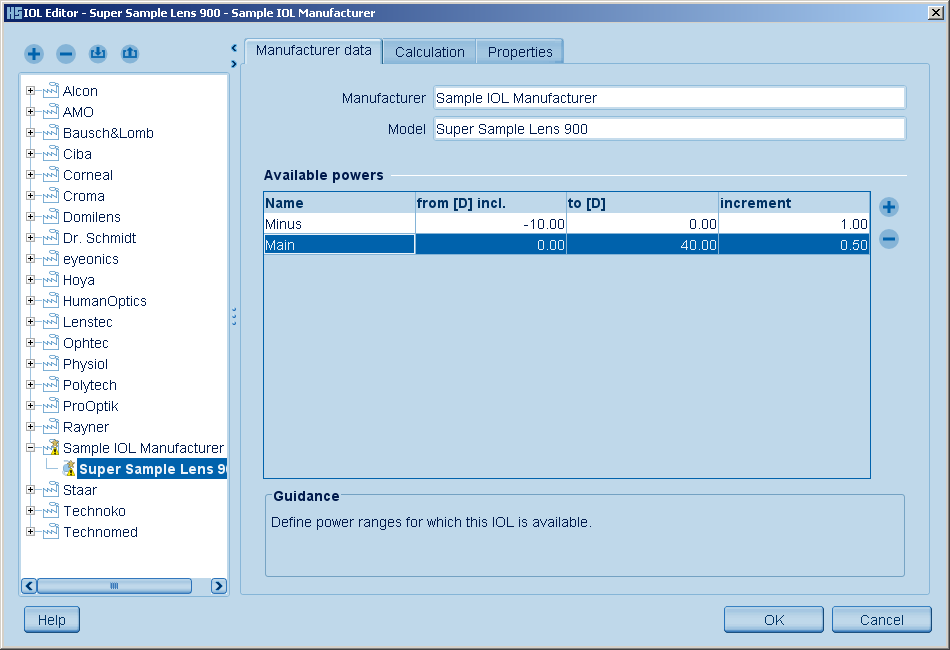Screen dimensions: 950x650
Task: Add a new power range row
Action: (888, 207)
